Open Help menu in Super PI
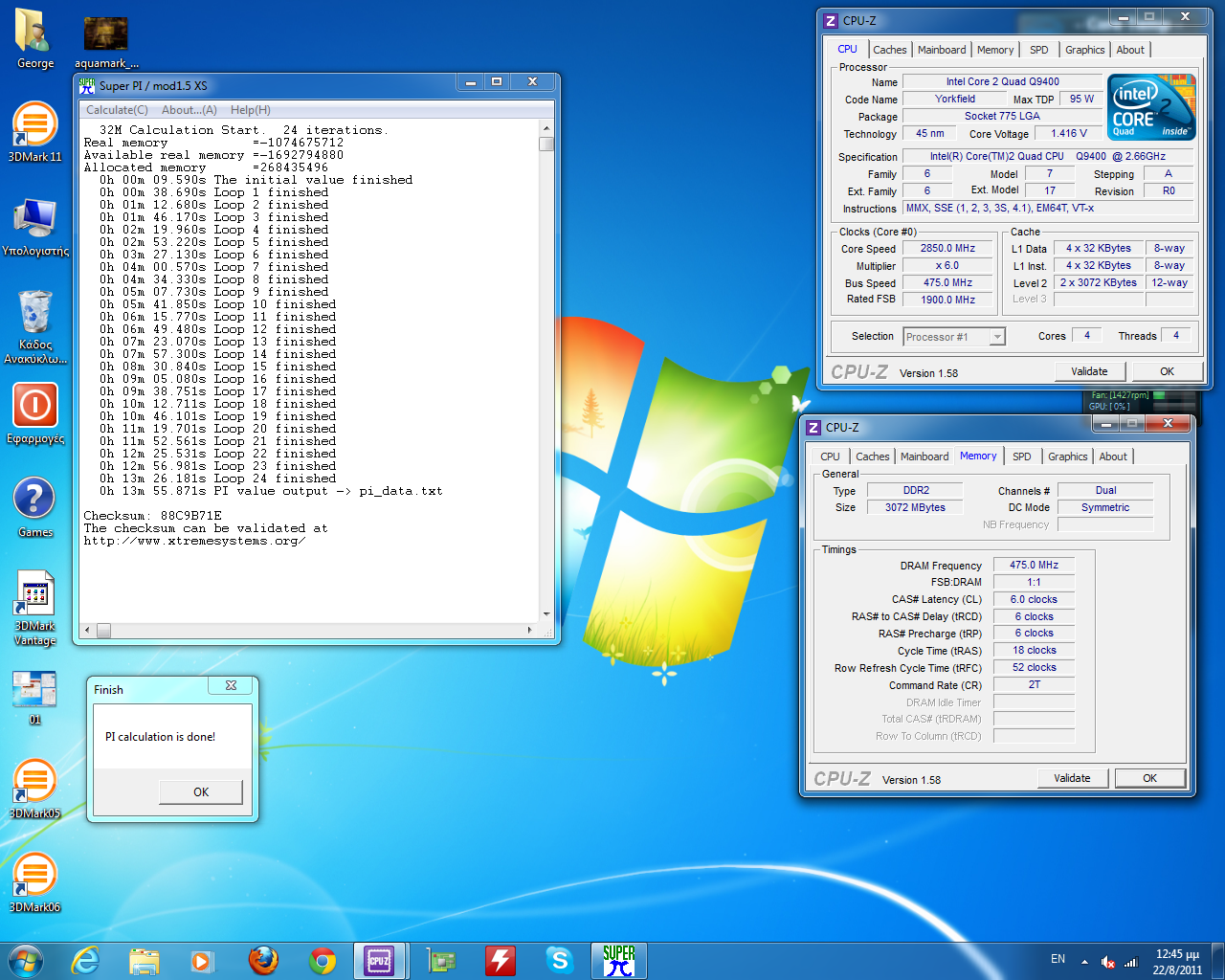The height and width of the screenshot is (980, 1225). coord(251,110)
